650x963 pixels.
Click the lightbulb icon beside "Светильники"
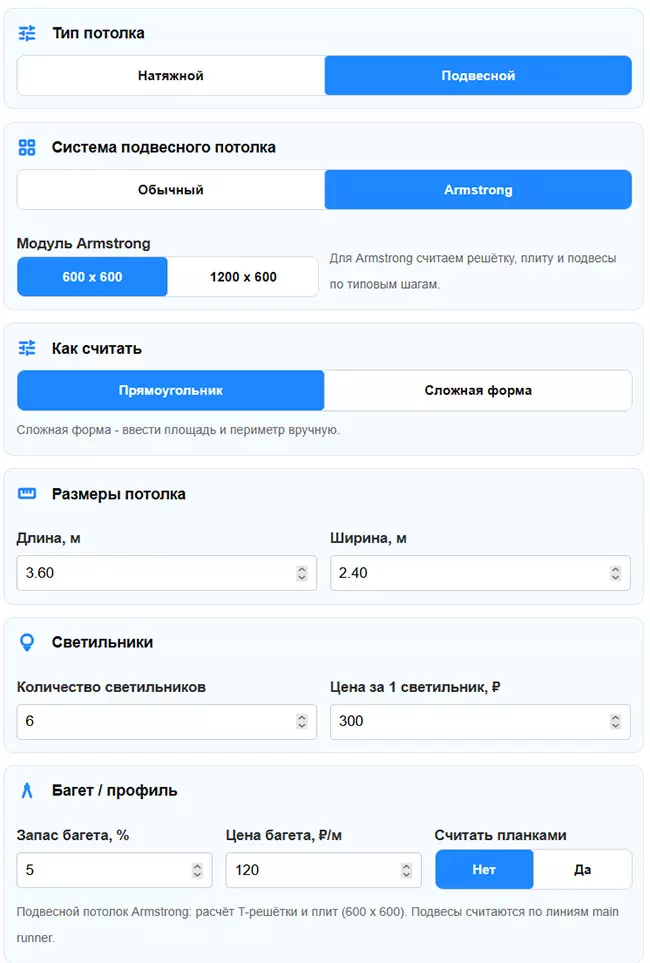[x=28, y=642]
